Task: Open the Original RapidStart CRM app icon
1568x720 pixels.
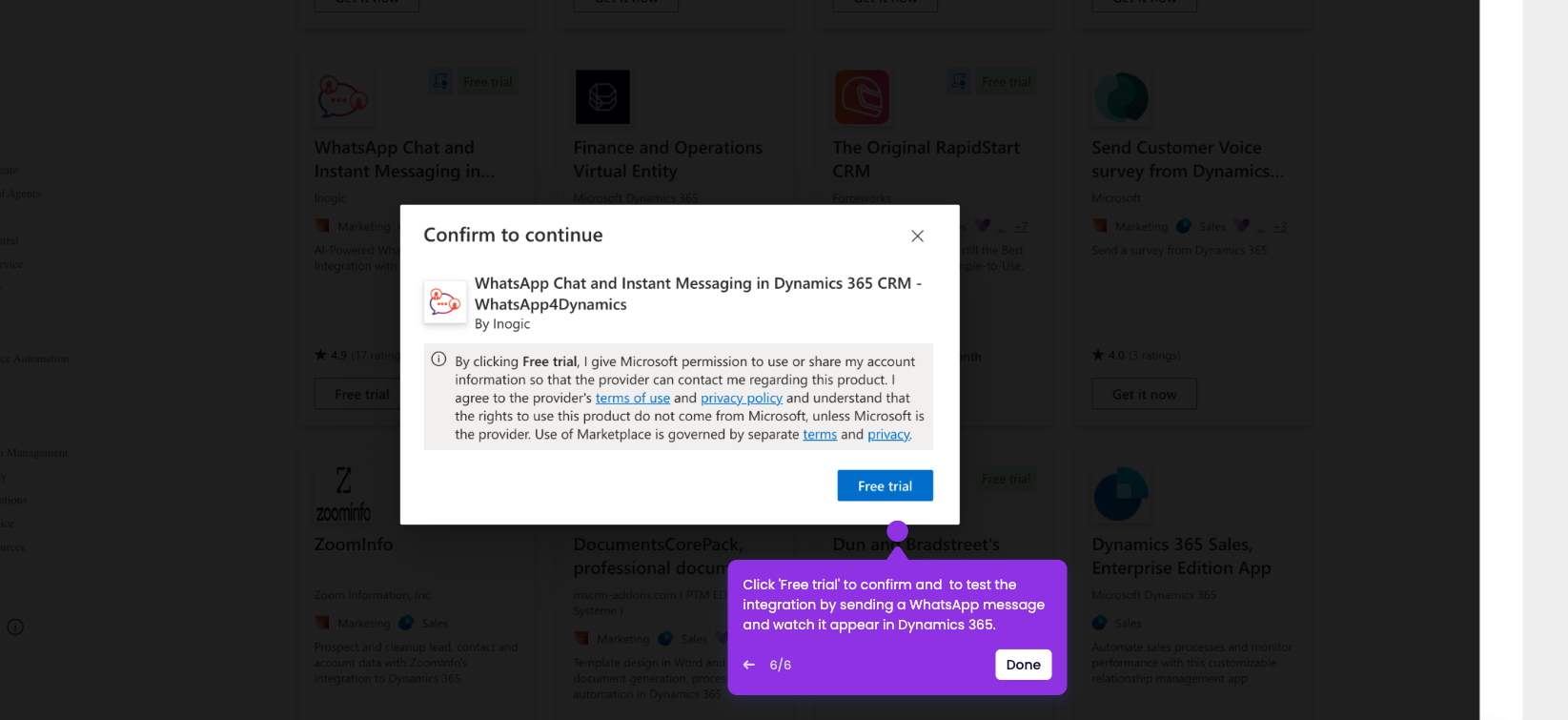Action: click(862, 96)
